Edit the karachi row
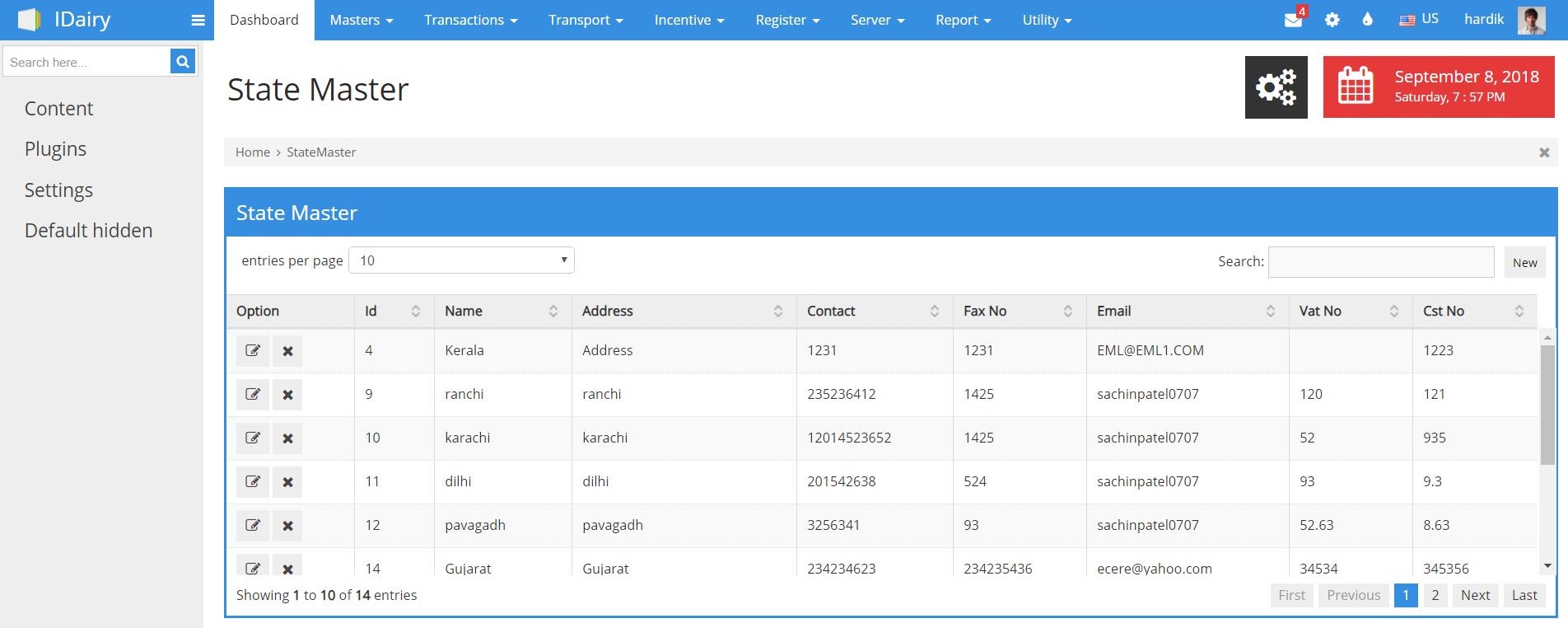The image size is (1568, 628). (253, 438)
